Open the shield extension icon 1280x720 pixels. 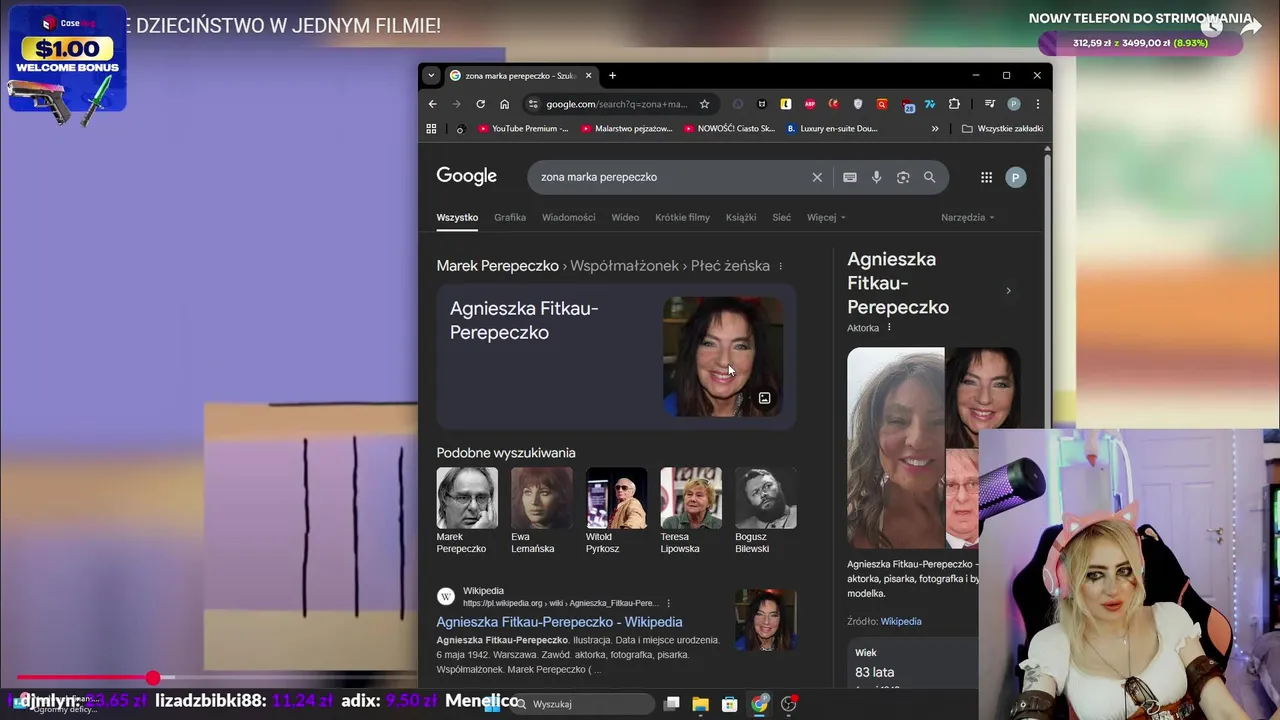coord(858,104)
